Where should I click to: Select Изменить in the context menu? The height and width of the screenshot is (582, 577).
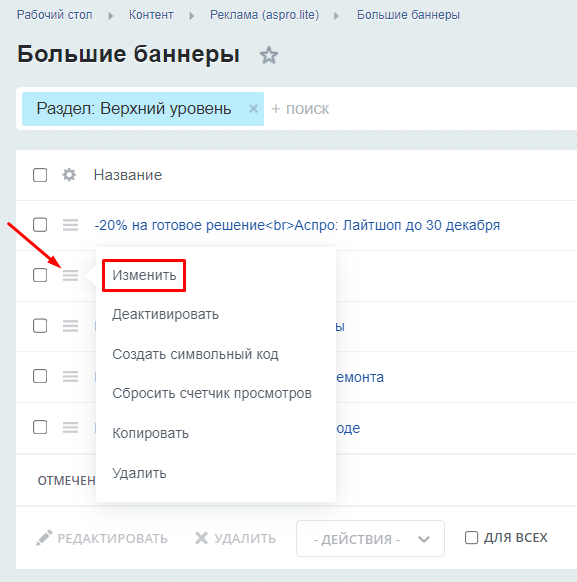144,275
